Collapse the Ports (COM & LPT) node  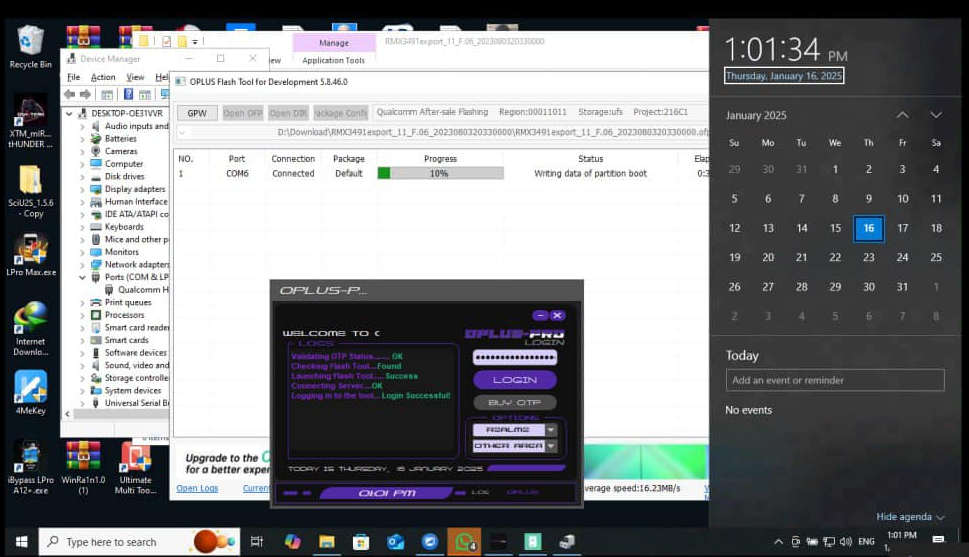click(x=82, y=278)
